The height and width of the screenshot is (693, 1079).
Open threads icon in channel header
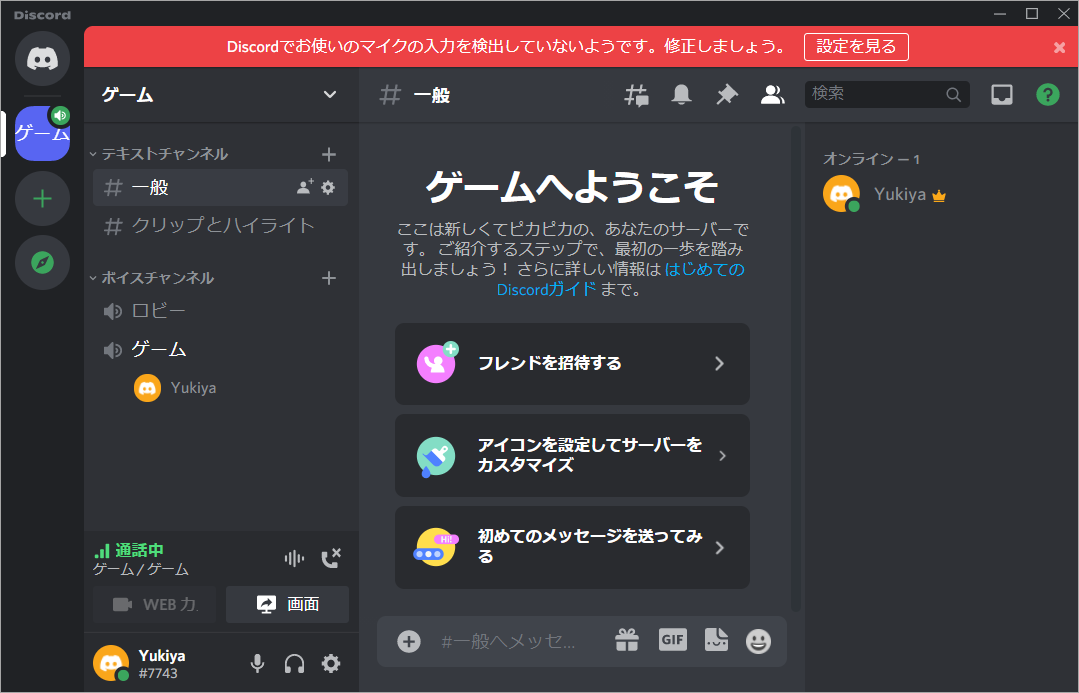point(637,95)
